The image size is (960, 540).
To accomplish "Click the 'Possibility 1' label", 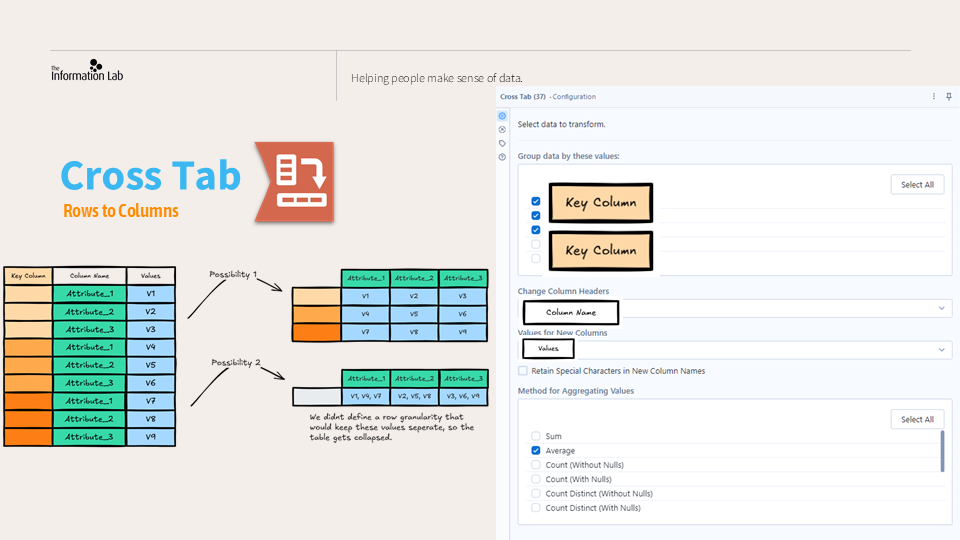I will point(233,274).
